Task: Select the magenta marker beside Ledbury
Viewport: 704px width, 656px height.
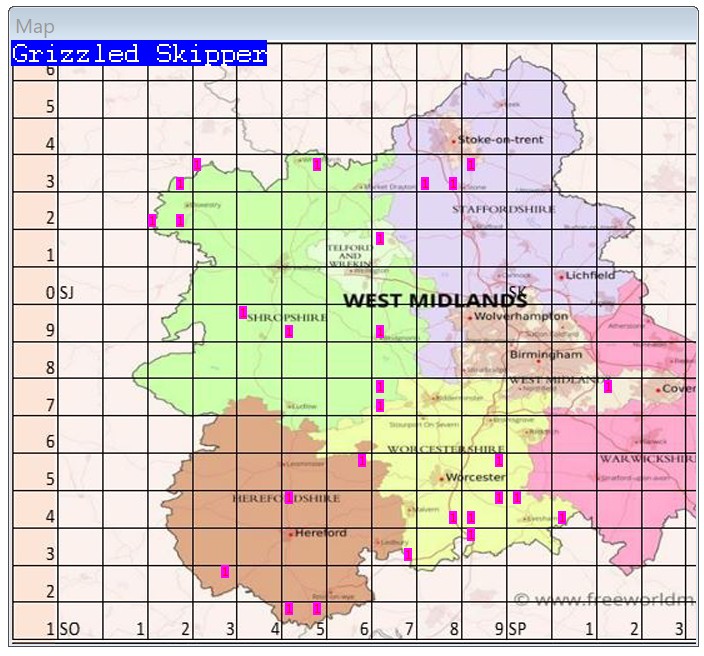Action: click(x=408, y=554)
